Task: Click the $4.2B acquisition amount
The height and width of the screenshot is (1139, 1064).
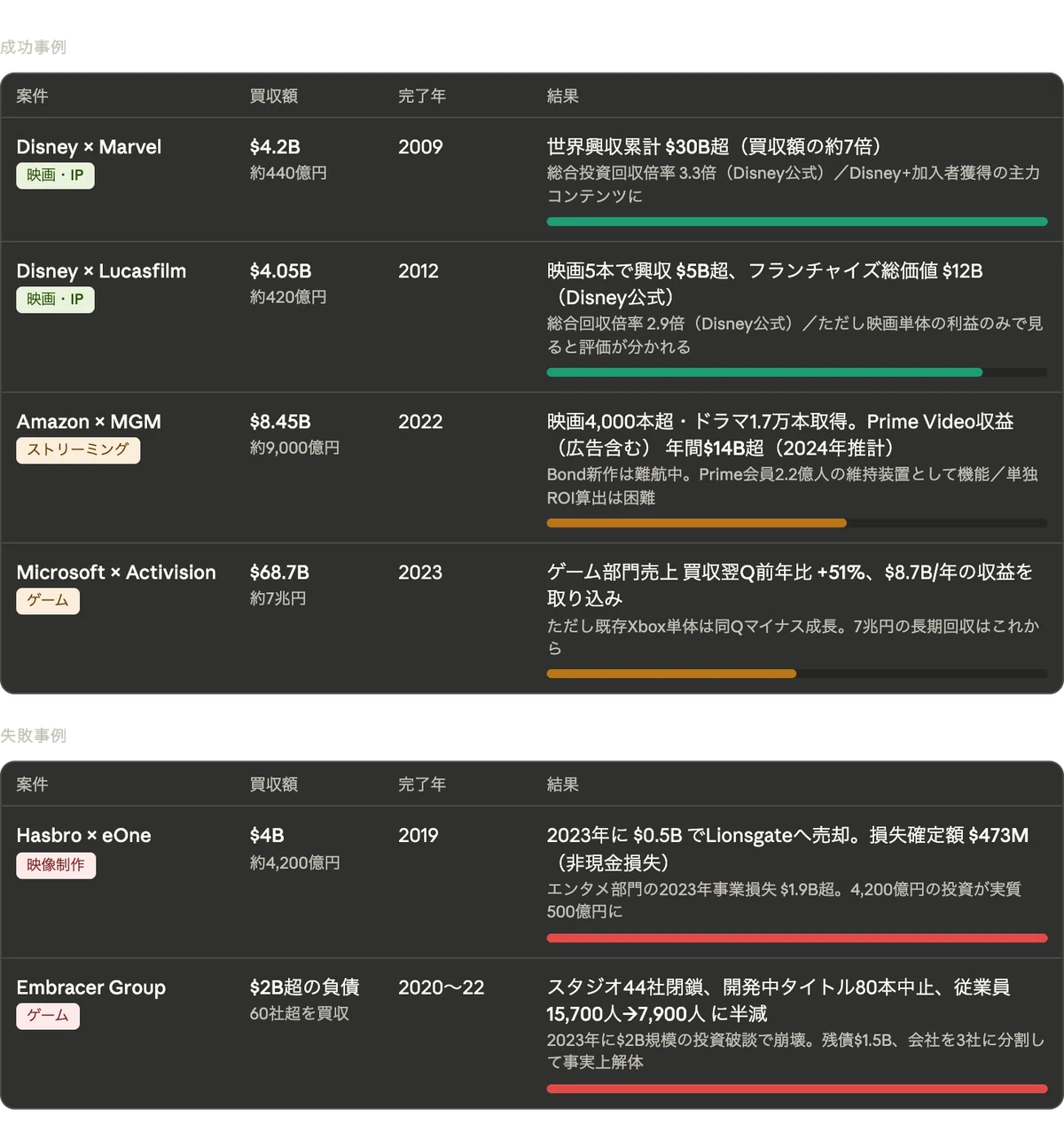Action: [275, 147]
